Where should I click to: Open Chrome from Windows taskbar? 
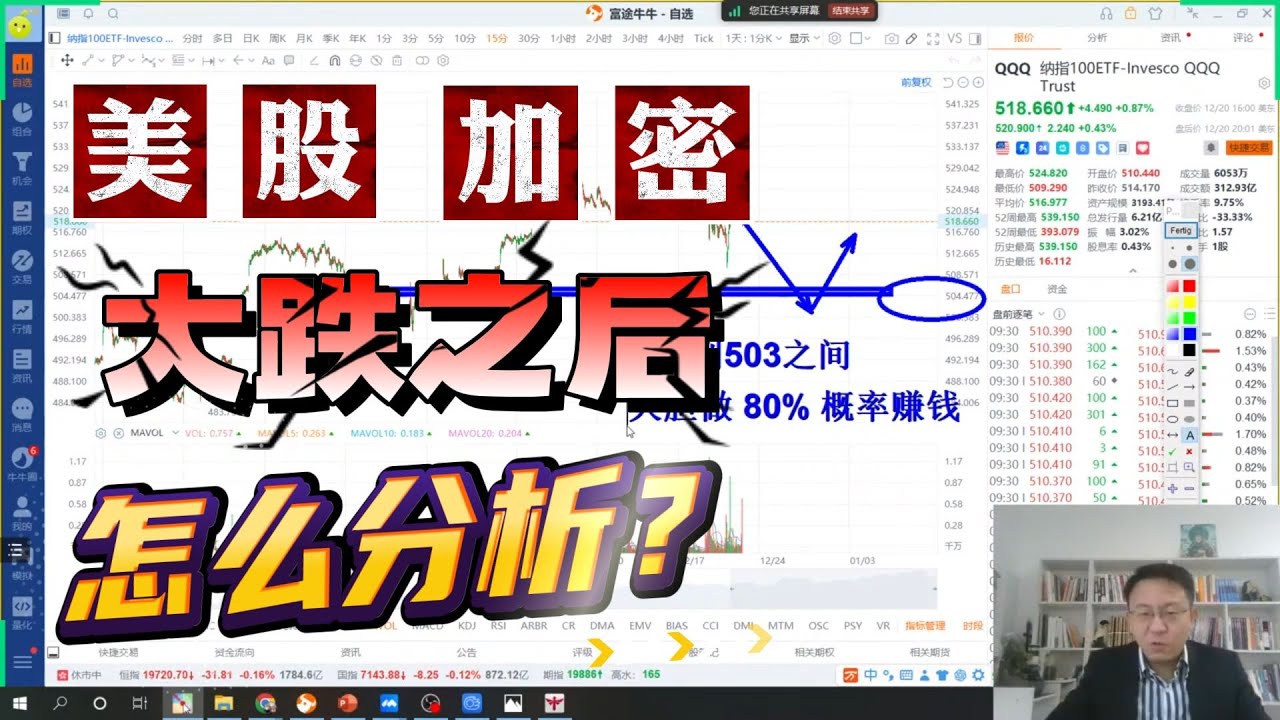[265, 703]
